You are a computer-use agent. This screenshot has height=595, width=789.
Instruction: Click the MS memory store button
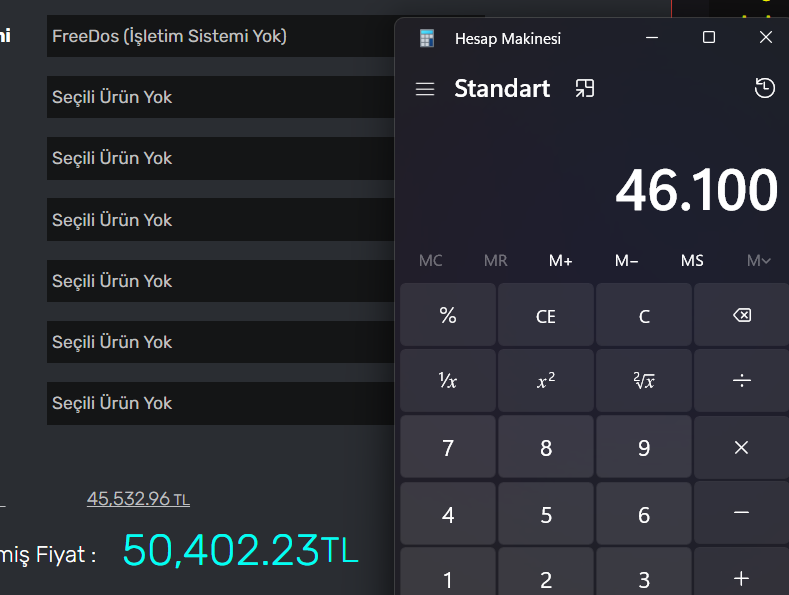tap(692, 261)
